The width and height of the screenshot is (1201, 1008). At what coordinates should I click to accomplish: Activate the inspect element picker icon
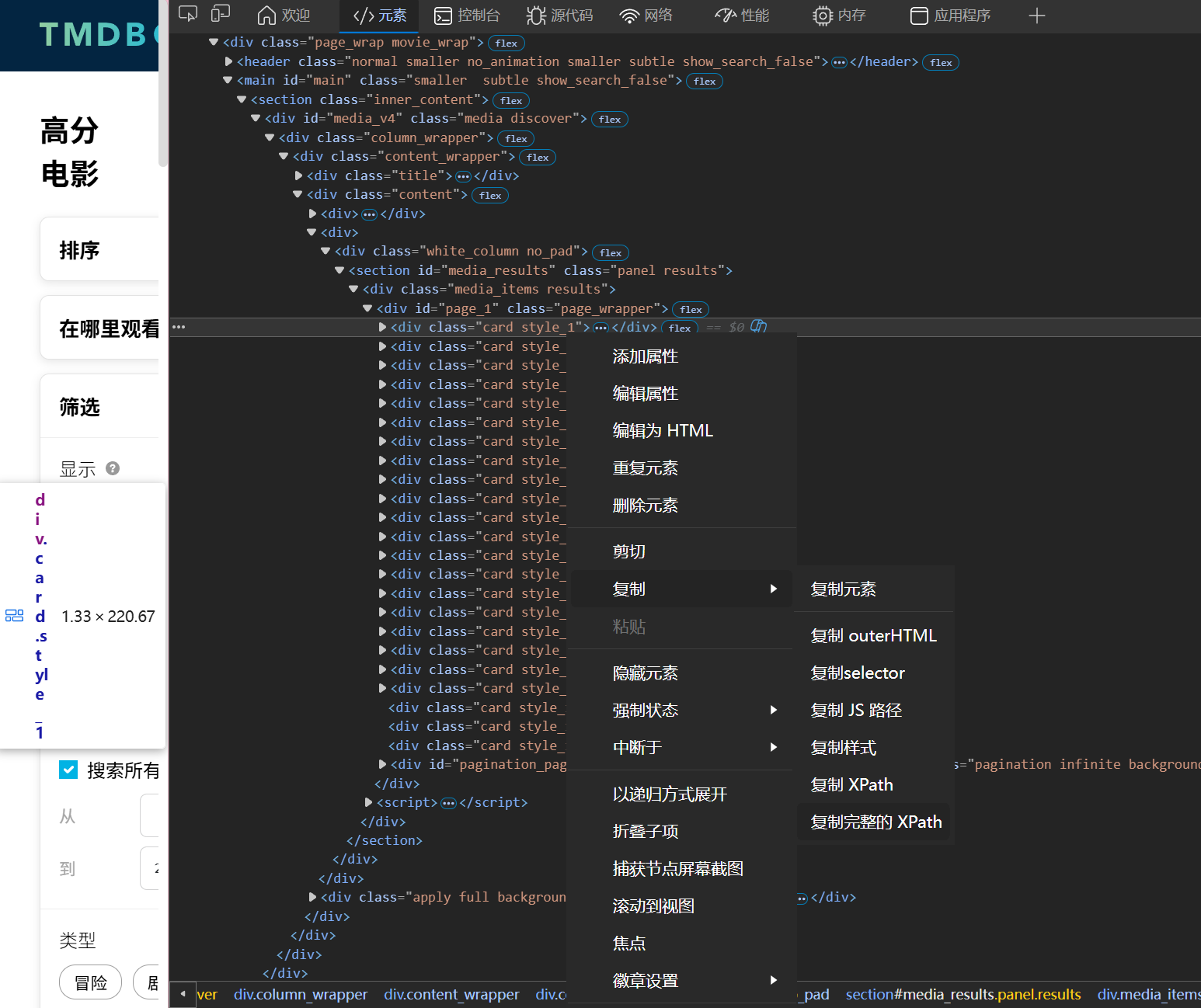tap(188, 14)
